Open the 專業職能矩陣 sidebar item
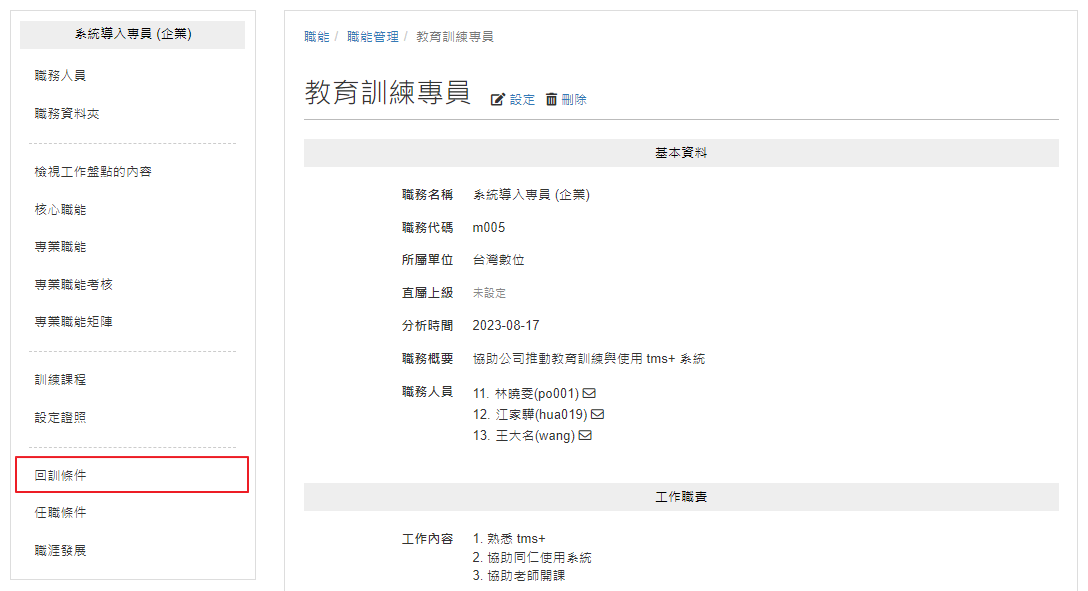Image resolution: width=1088 pixels, height=591 pixels. pyautogui.click(x=74, y=322)
